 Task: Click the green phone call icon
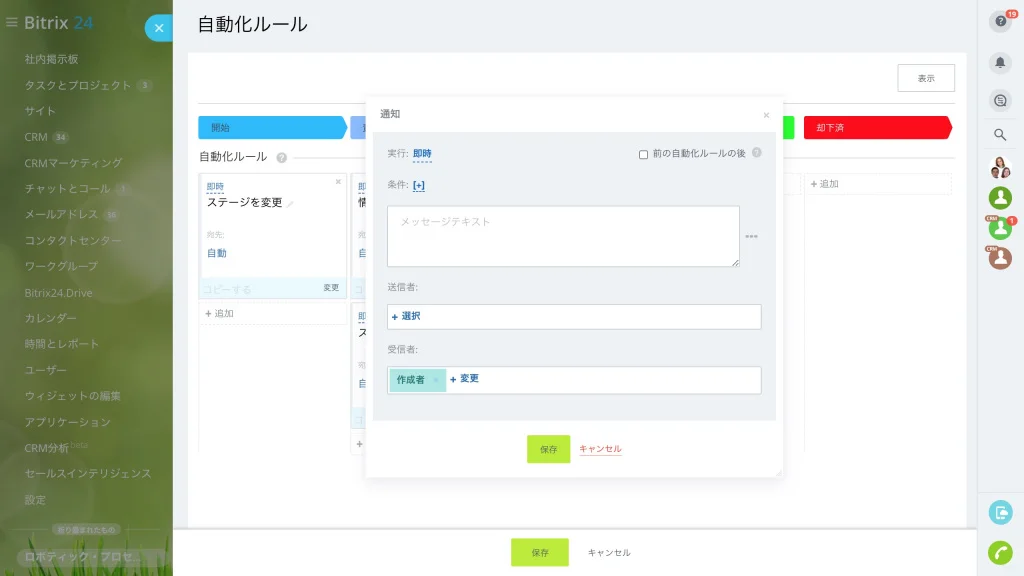click(1000, 552)
